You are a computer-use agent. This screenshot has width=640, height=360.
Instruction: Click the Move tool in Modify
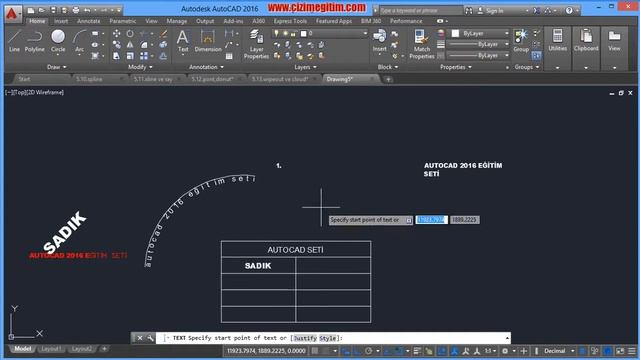coord(116,34)
